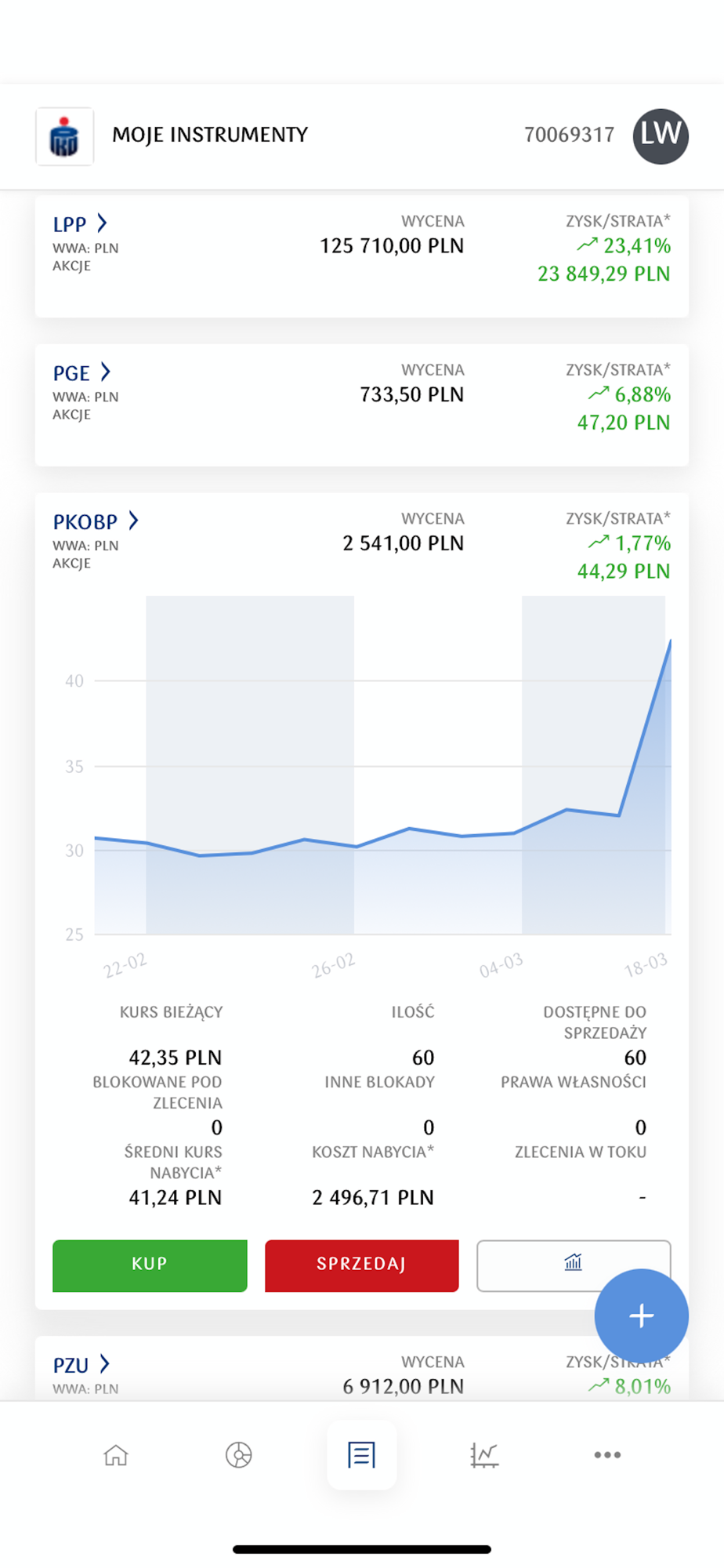This screenshot has height=1568, width=724.
Task: Expand the PGE instrument chevron
Action: [x=106, y=372]
